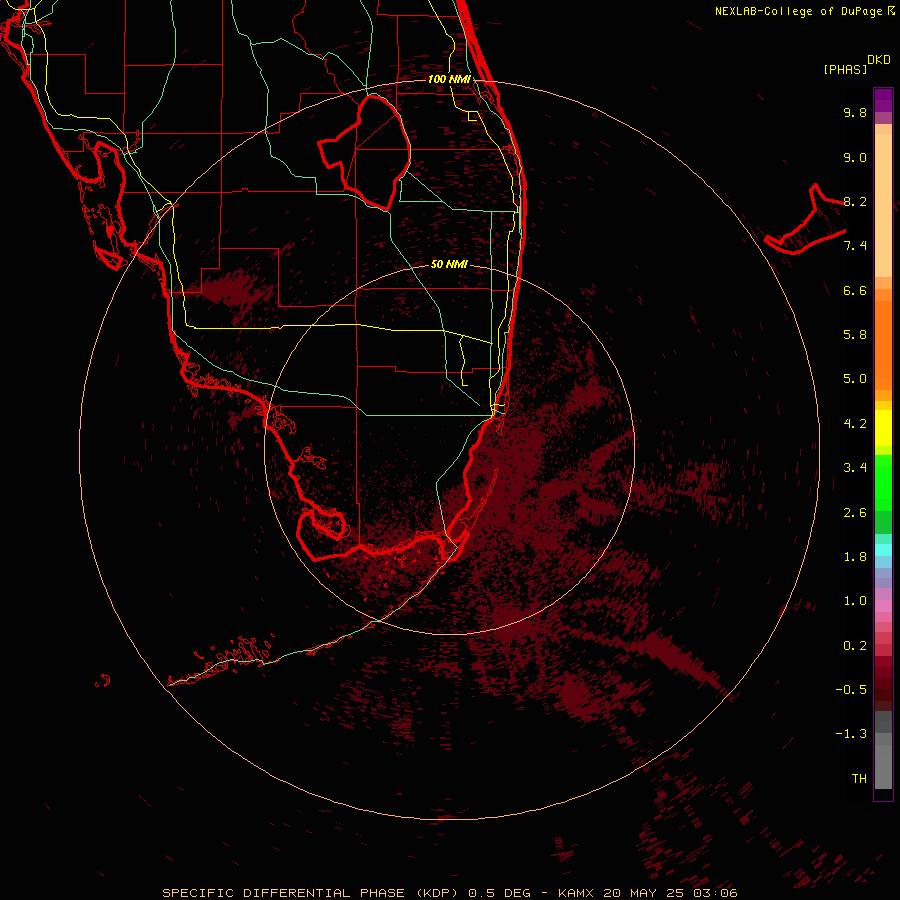
Task: Click the 9.0 value on color scale
Action: 855,157
